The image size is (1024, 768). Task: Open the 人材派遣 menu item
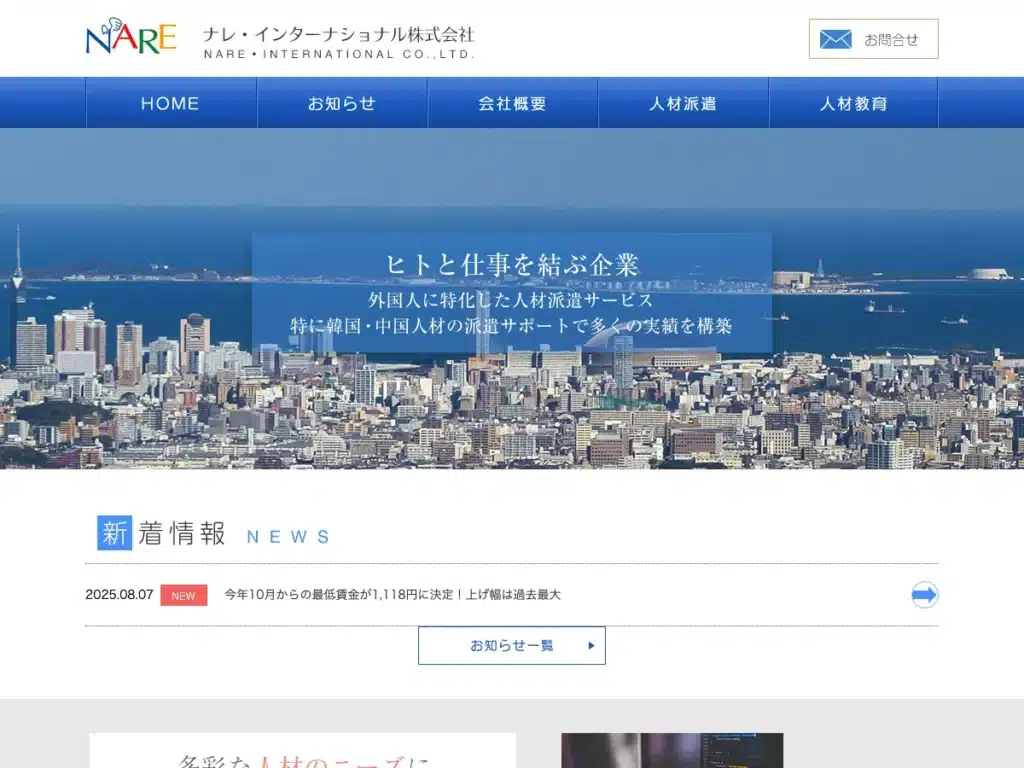pyautogui.click(x=683, y=103)
